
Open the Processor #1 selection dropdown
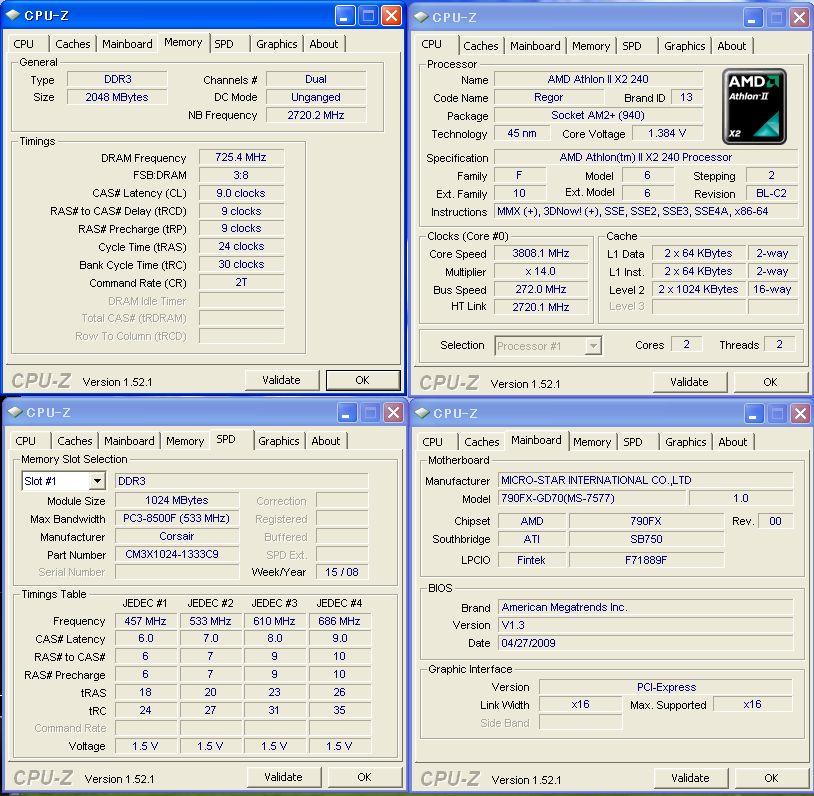pyautogui.click(x=593, y=345)
